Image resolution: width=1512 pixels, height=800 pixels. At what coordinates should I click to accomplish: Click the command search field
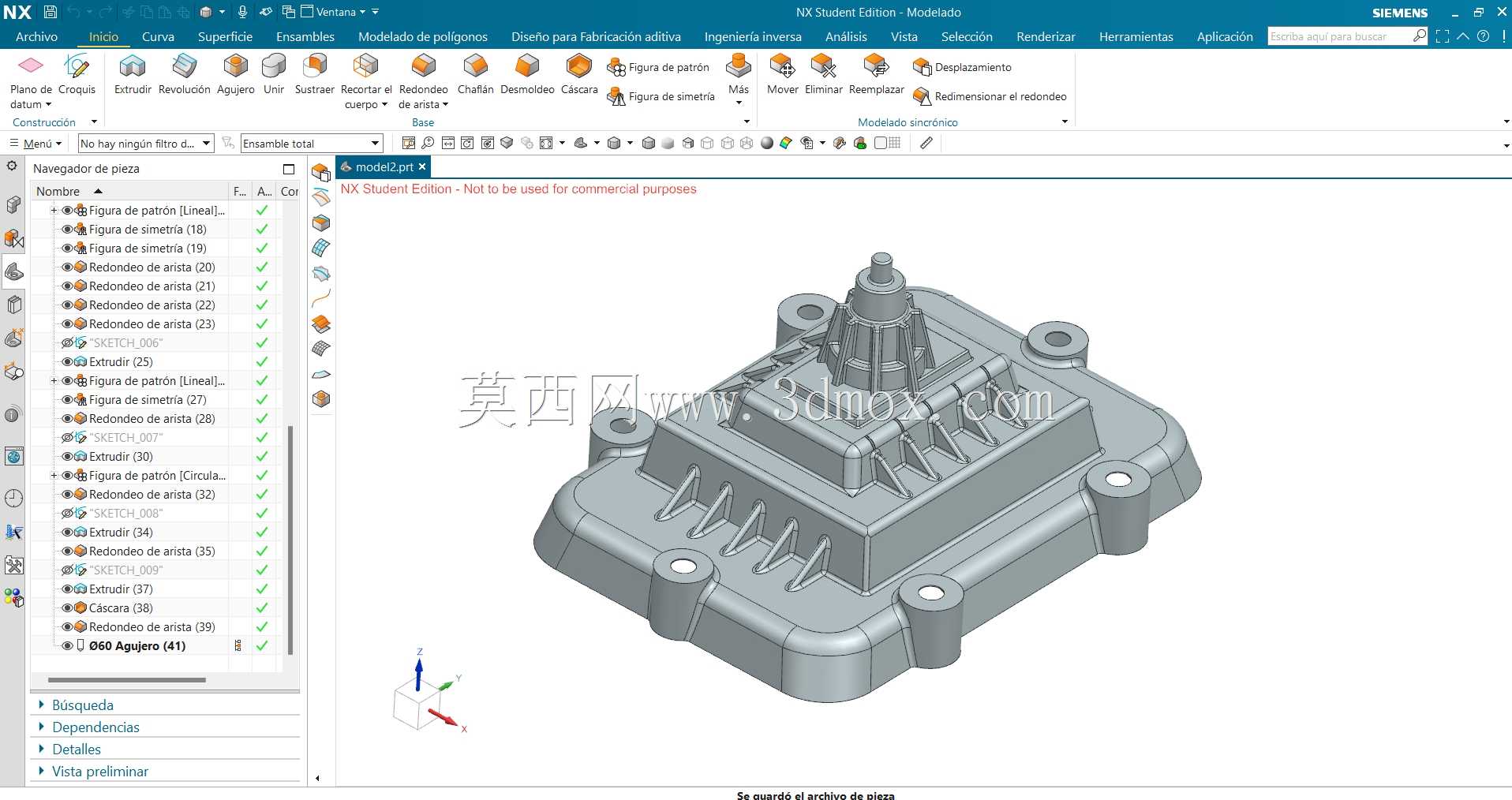[x=1341, y=36]
